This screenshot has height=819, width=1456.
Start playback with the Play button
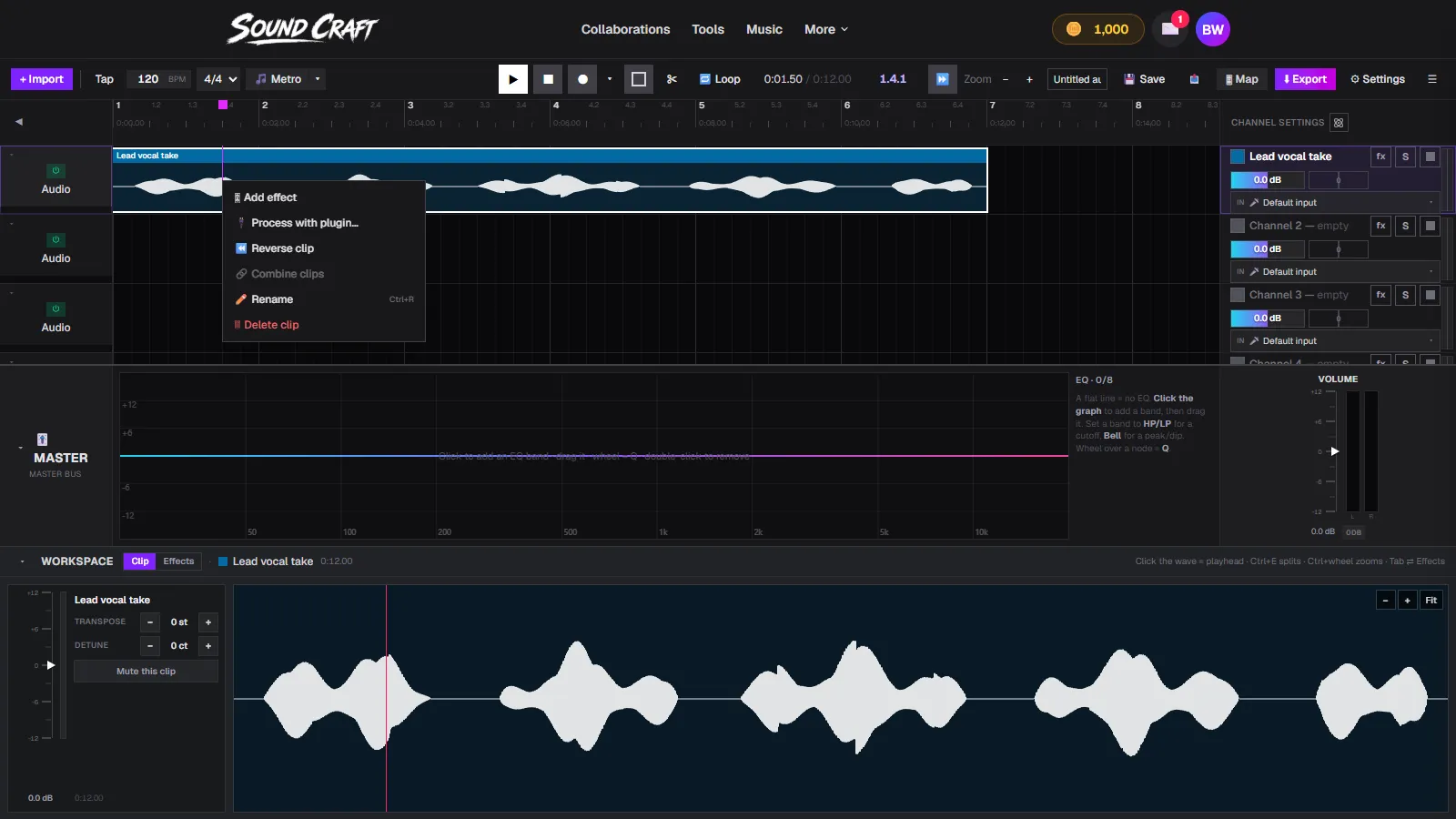tap(513, 79)
